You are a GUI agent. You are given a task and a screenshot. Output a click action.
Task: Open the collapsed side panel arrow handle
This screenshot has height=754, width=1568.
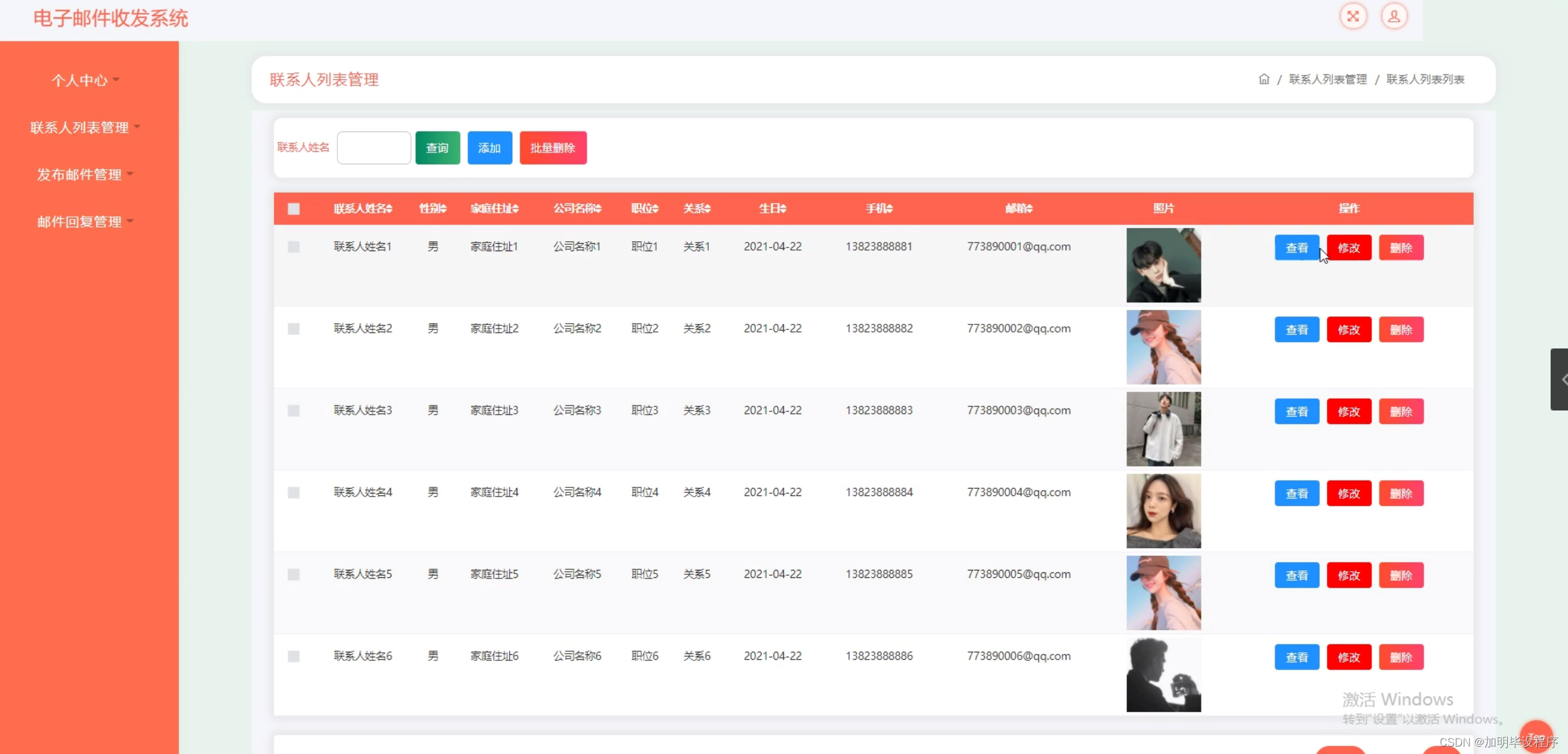pos(1560,379)
